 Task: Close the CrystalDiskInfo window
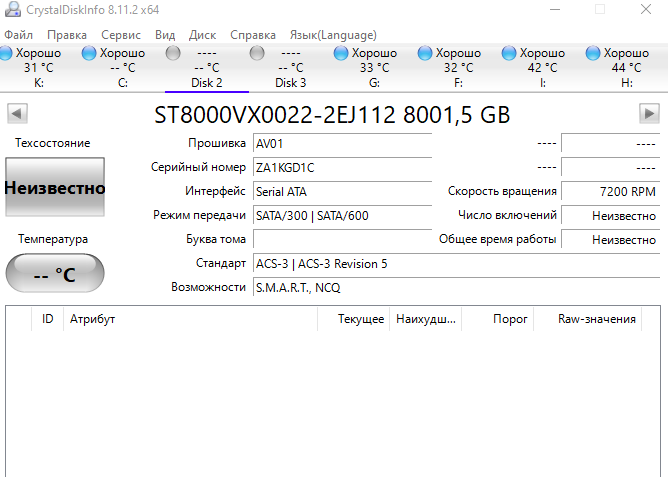pyautogui.click(x=645, y=9)
